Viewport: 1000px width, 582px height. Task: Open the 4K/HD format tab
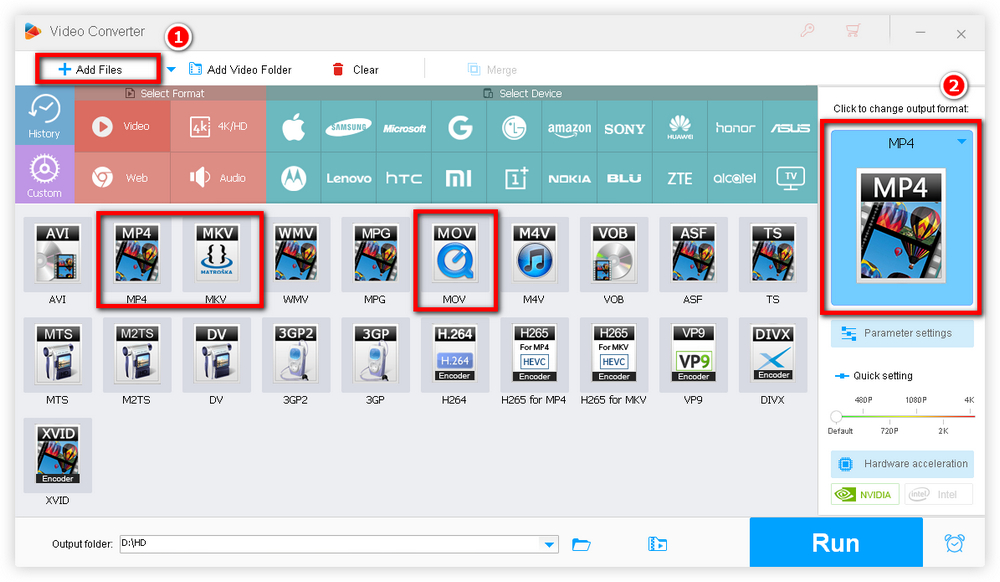point(219,127)
